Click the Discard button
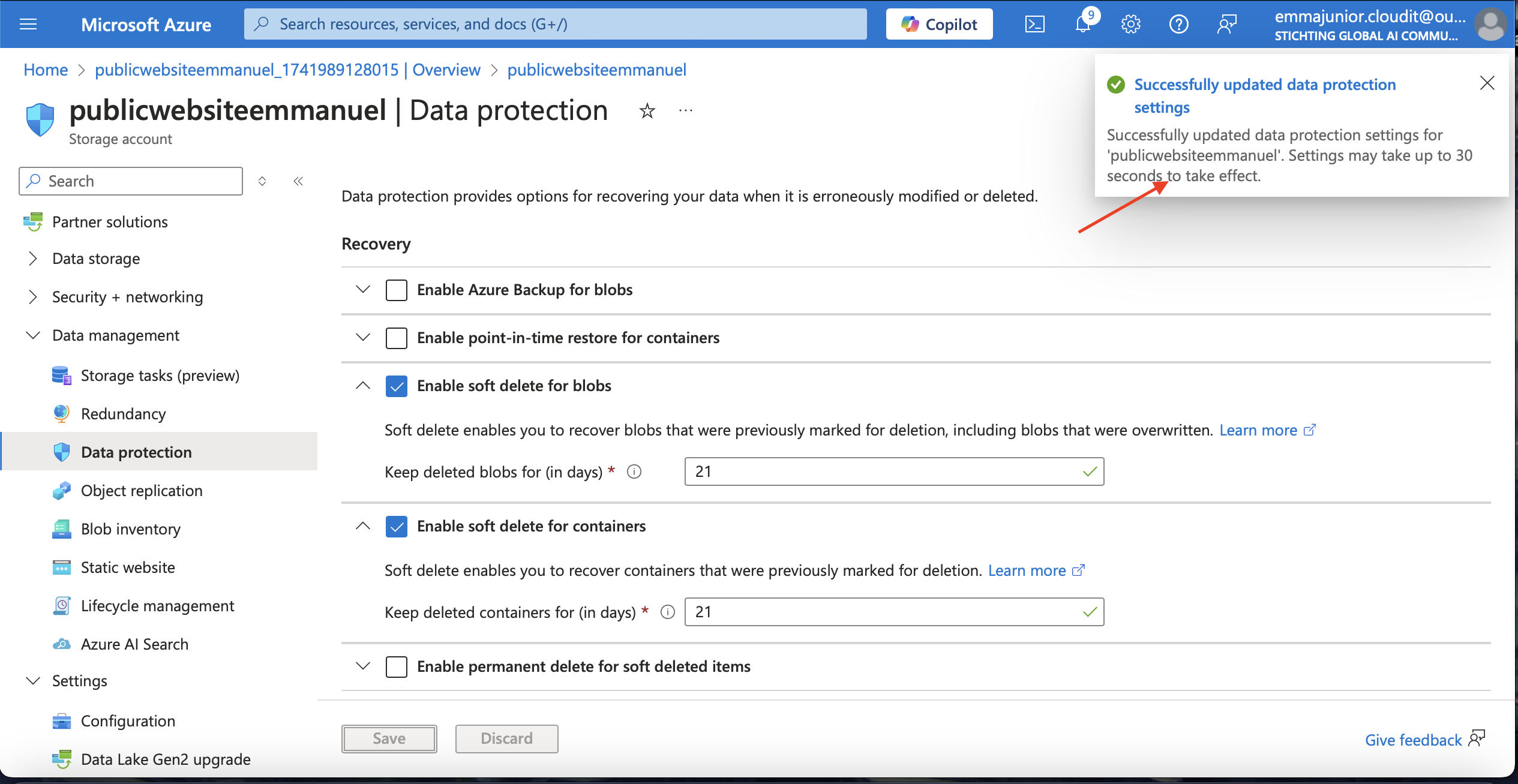This screenshot has height=784, width=1518. click(x=507, y=738)
